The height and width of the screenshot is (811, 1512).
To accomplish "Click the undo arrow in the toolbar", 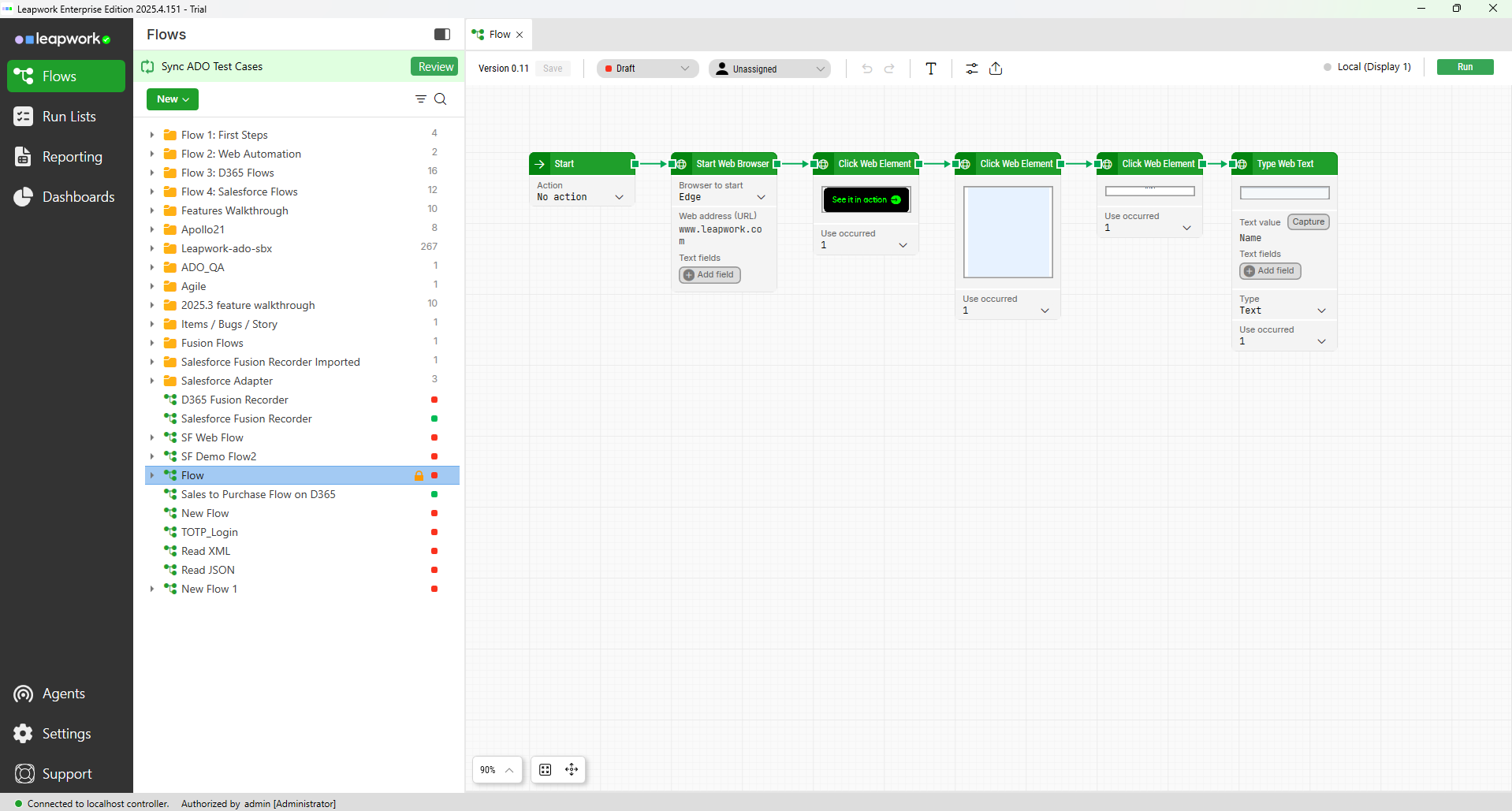I will point(867,69).
